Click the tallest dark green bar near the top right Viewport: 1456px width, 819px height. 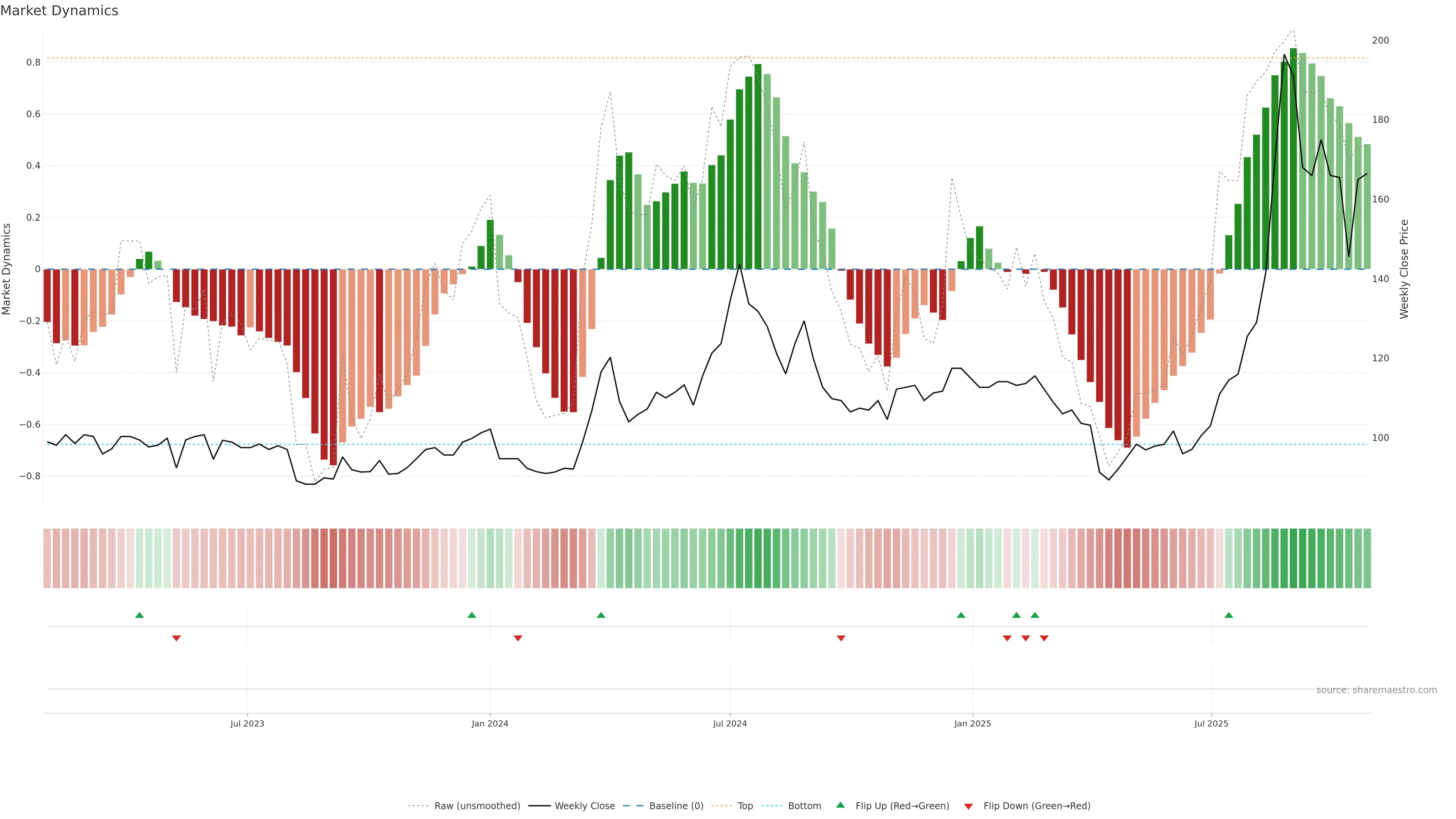1293,158
